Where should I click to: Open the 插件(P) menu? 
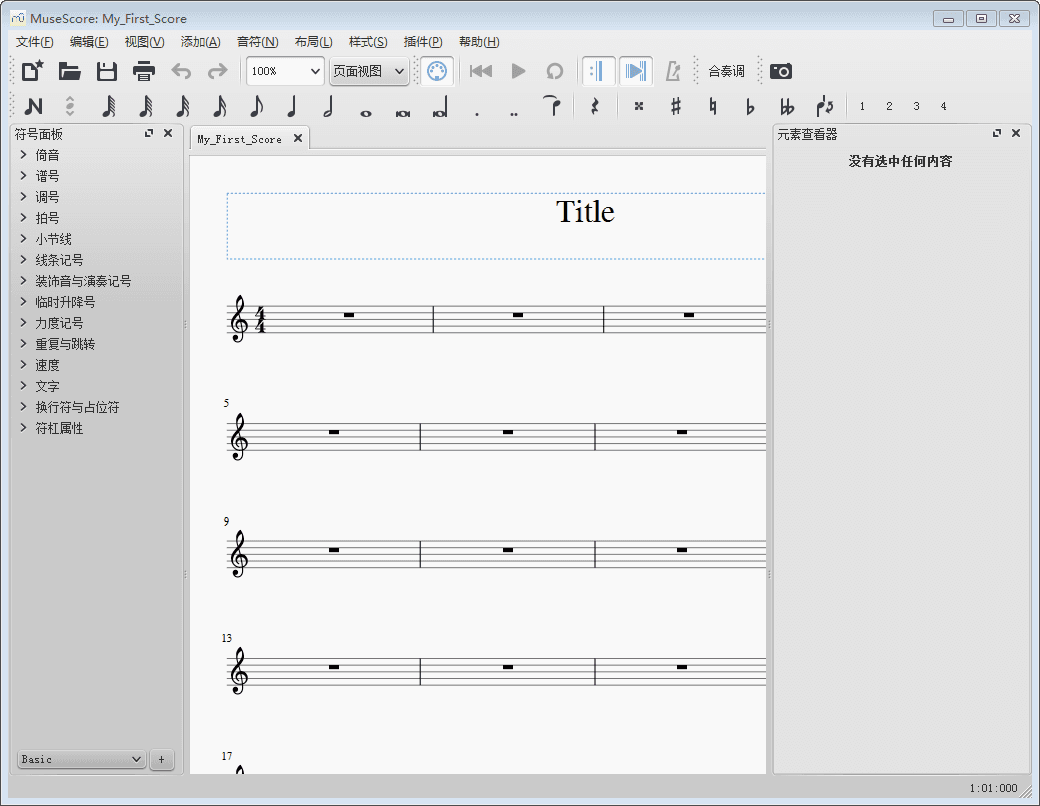click(422, 42)
